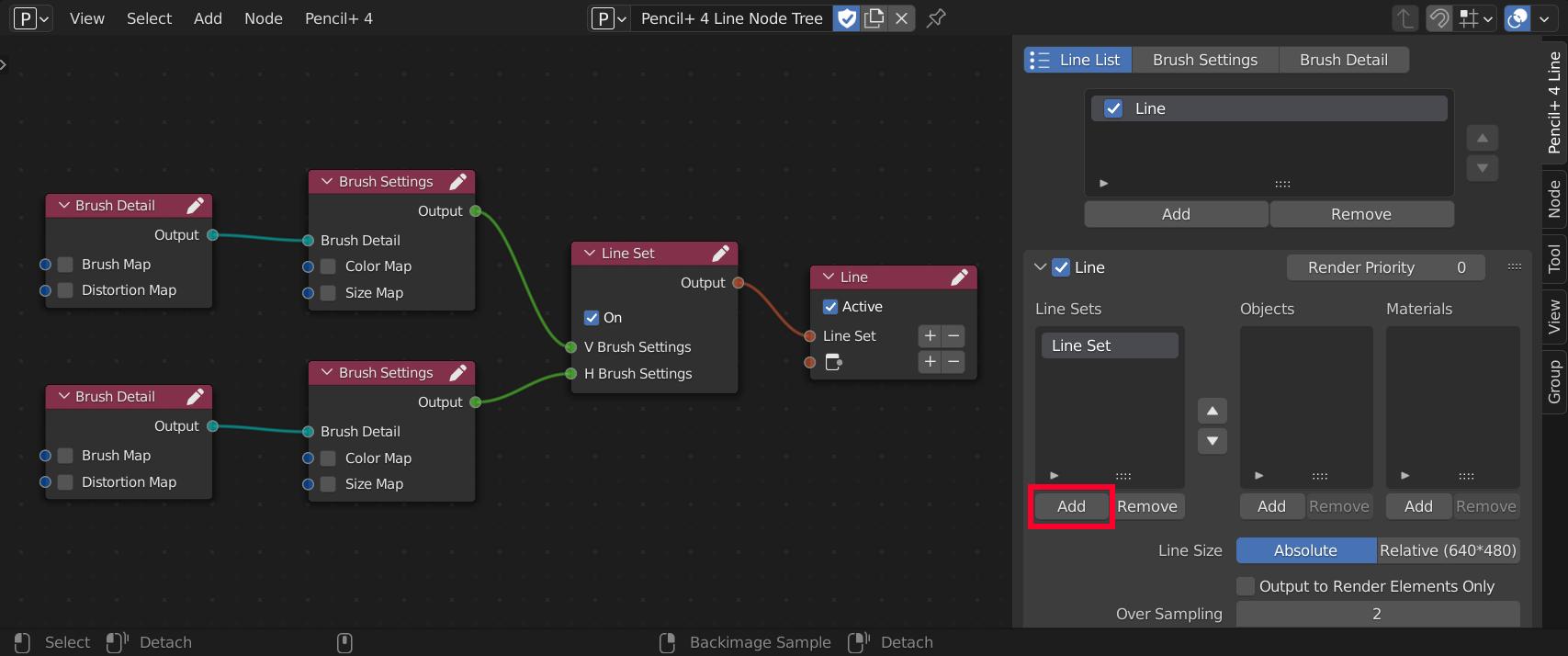Open the Pencil+ 4 menu

(338, 18)
